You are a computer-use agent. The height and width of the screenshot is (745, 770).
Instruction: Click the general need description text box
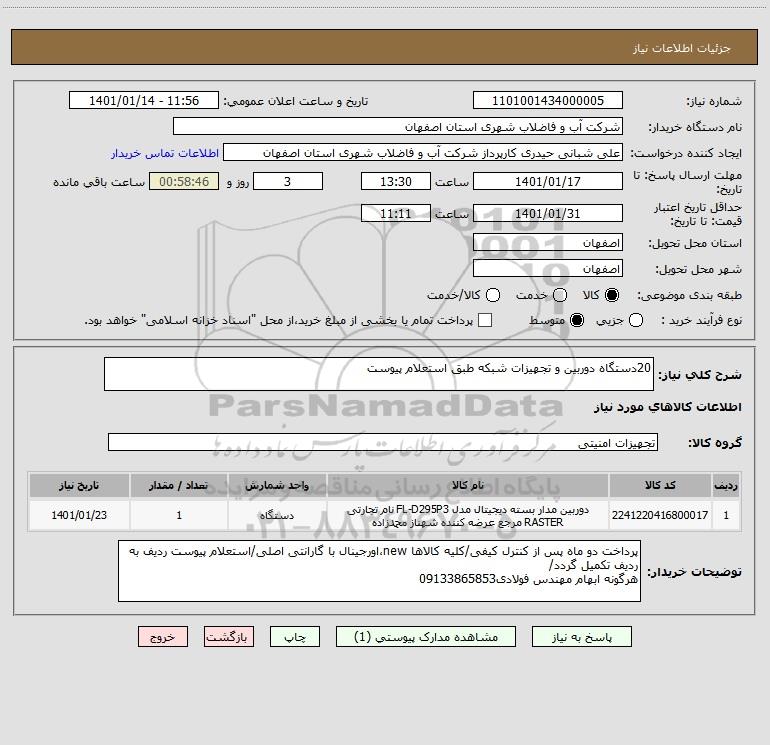[x=379, y=374]
